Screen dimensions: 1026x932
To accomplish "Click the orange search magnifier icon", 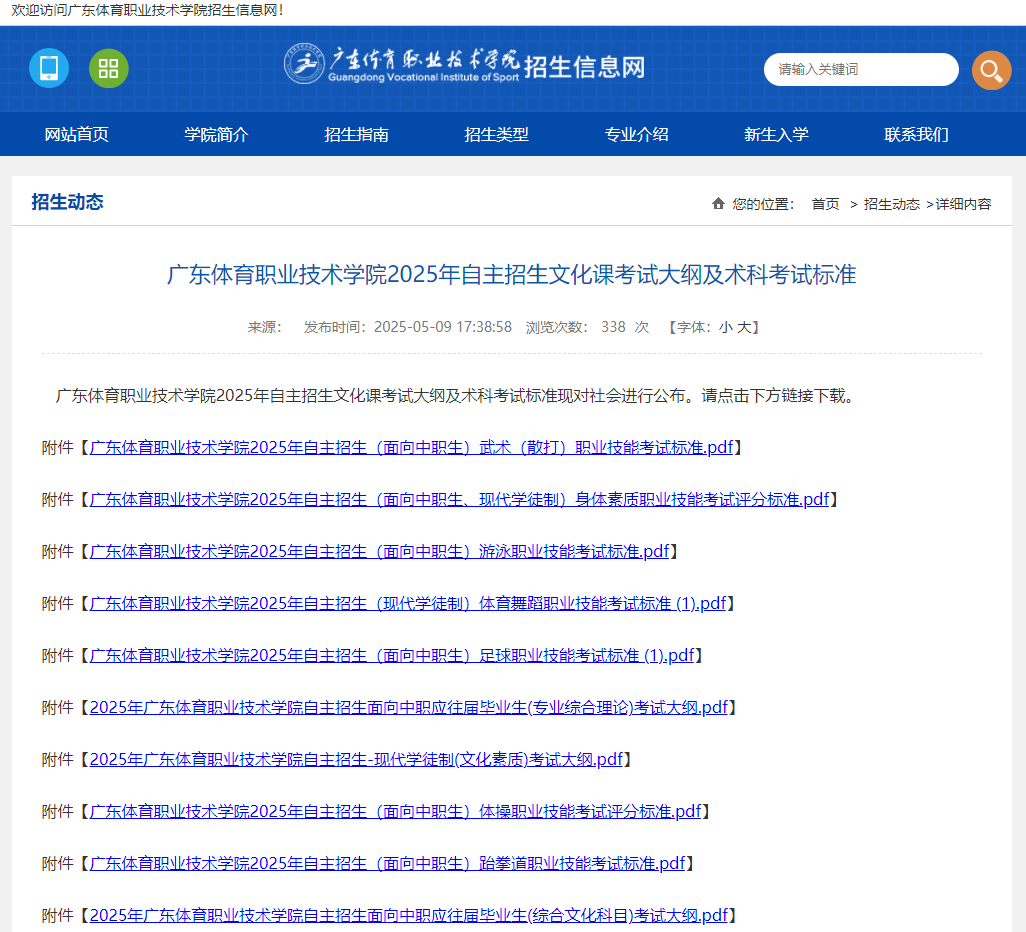I will pos(991,70).
